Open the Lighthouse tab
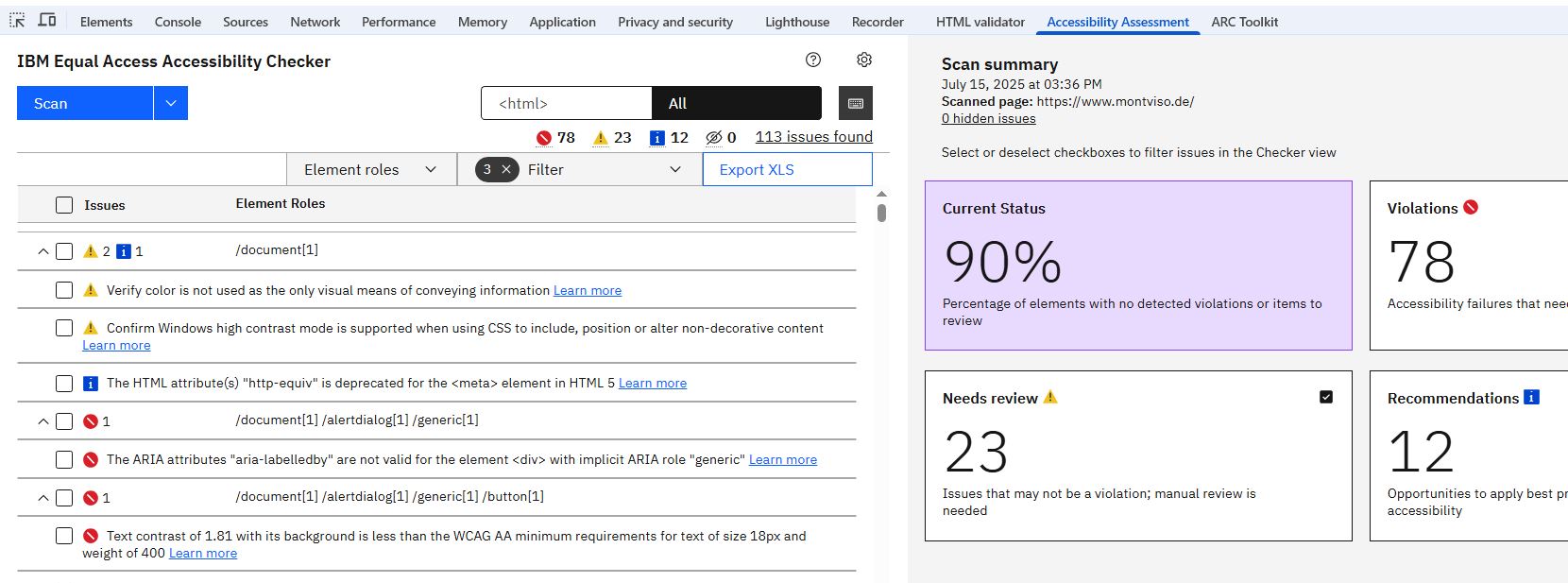The width and height of the screenshot is (1568, 583). pos(797,22)
